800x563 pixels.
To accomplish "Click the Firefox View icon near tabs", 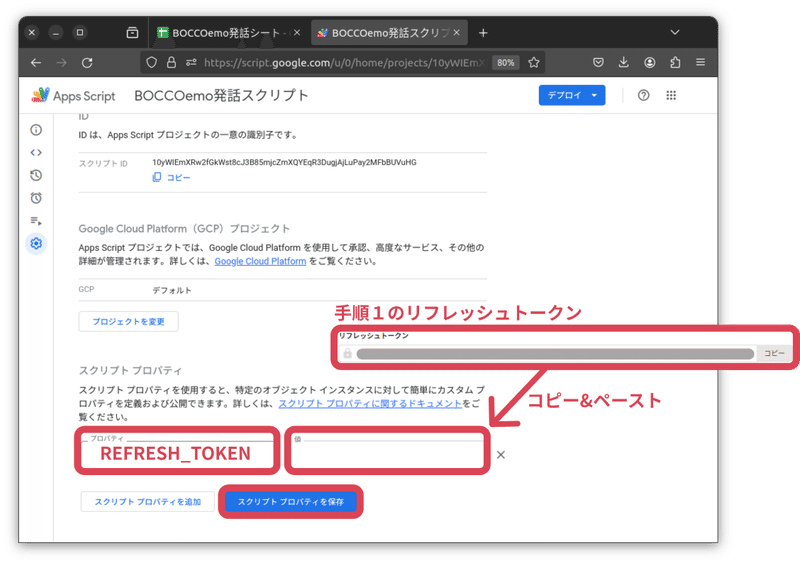I will click(x=132, y=33).
